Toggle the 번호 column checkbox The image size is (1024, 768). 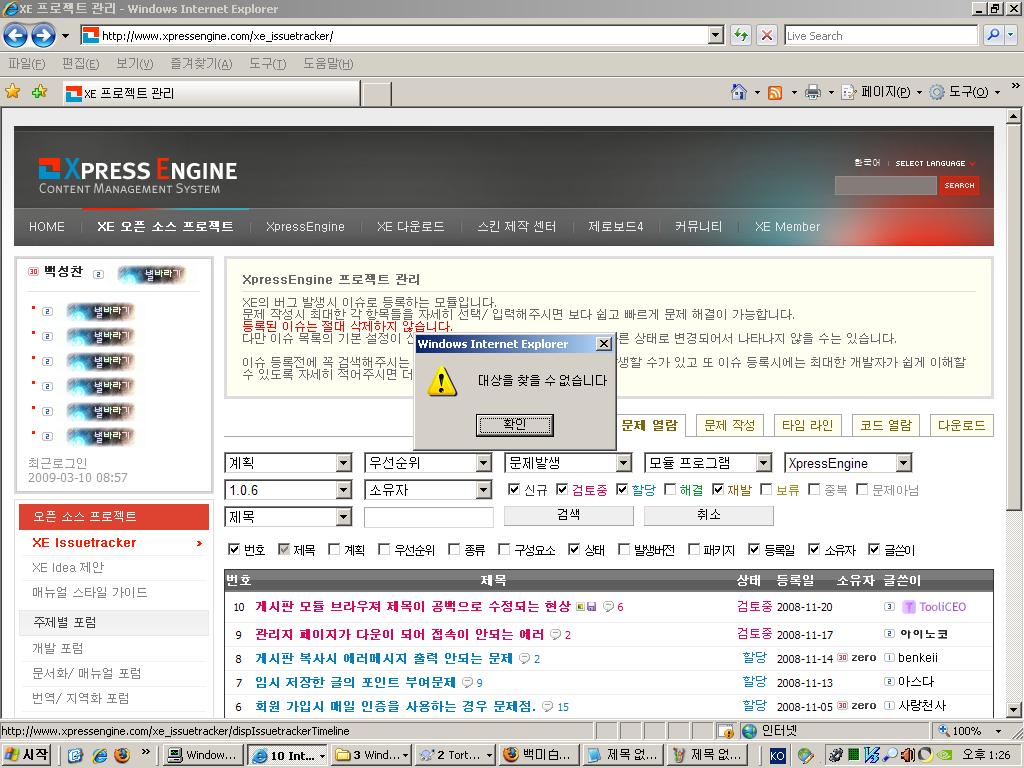point(234,549)
